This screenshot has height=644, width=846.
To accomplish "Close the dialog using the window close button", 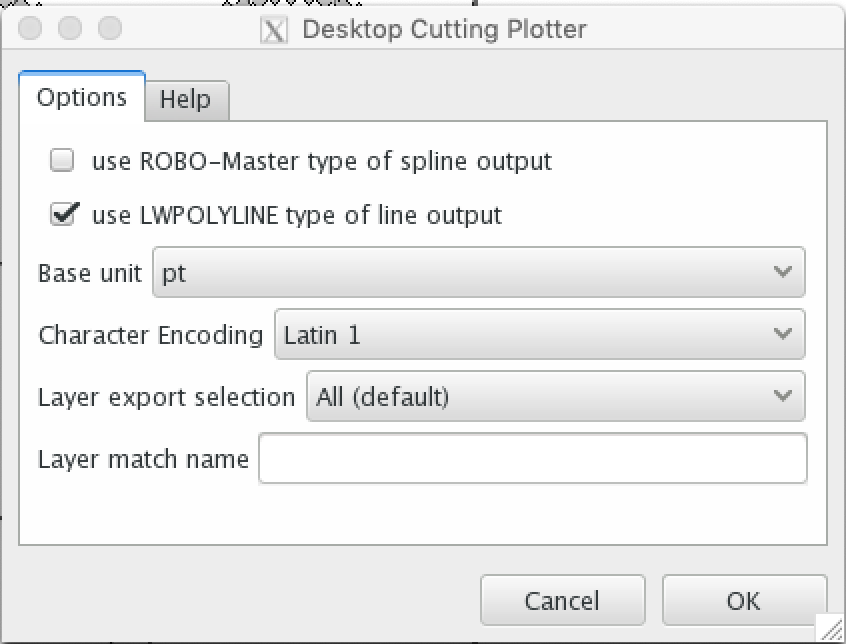I will tap(30, 28).
